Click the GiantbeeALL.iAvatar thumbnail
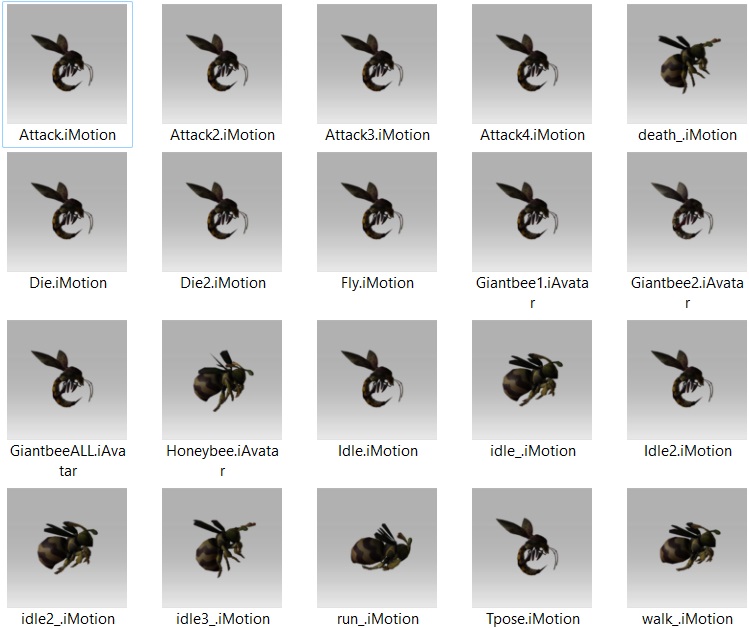 67,380
